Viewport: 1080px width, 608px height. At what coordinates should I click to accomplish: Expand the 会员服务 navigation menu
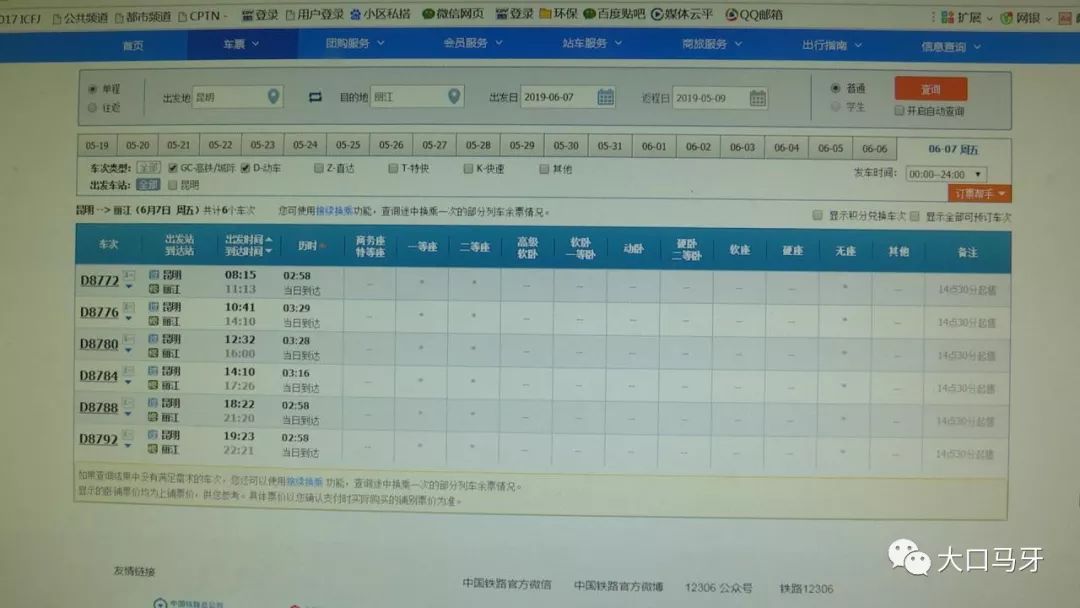473,43
